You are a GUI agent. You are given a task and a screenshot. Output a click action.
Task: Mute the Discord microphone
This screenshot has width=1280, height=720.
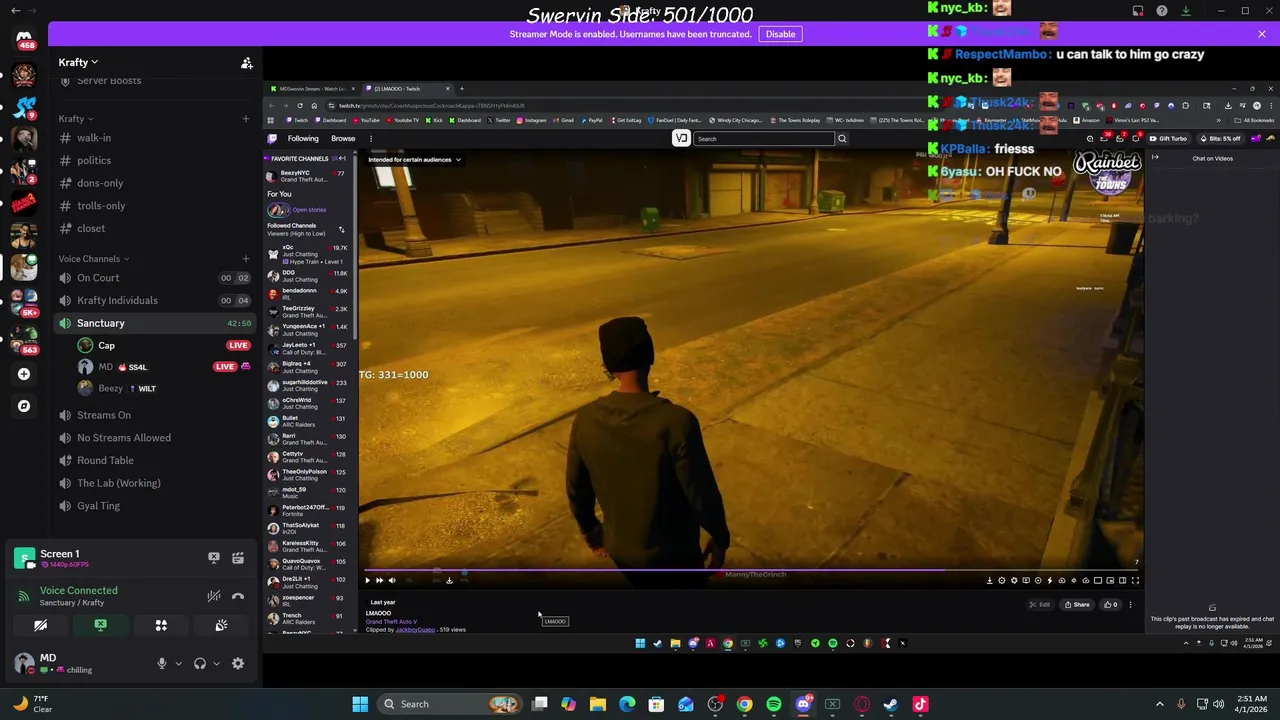[x=161, y=663]
